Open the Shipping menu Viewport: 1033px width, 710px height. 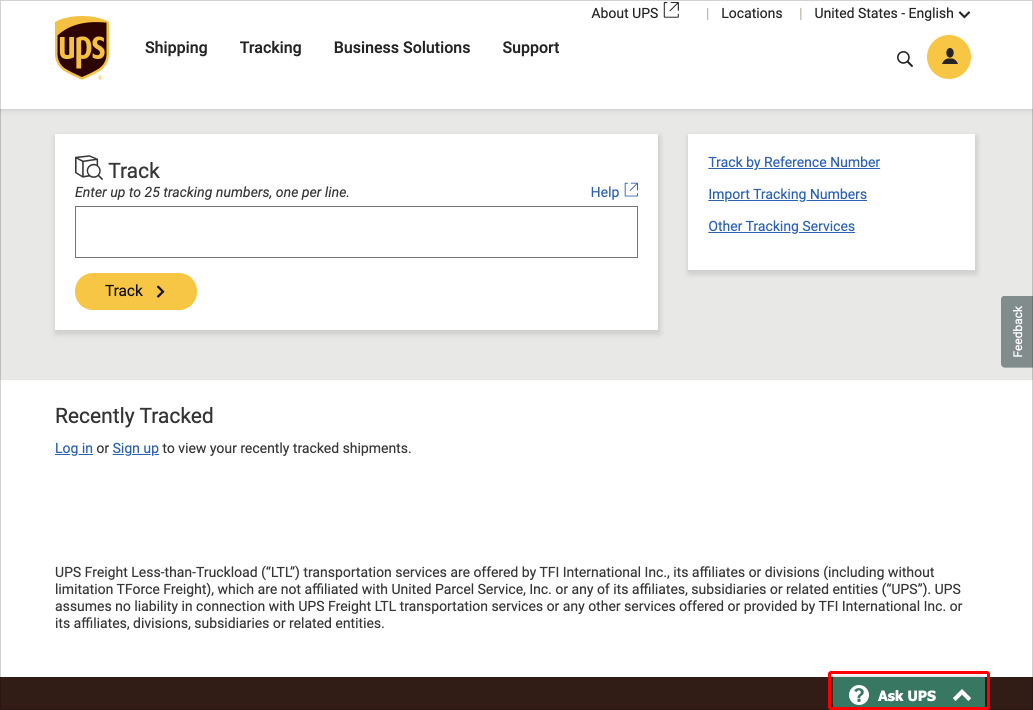tap(176, 48)
